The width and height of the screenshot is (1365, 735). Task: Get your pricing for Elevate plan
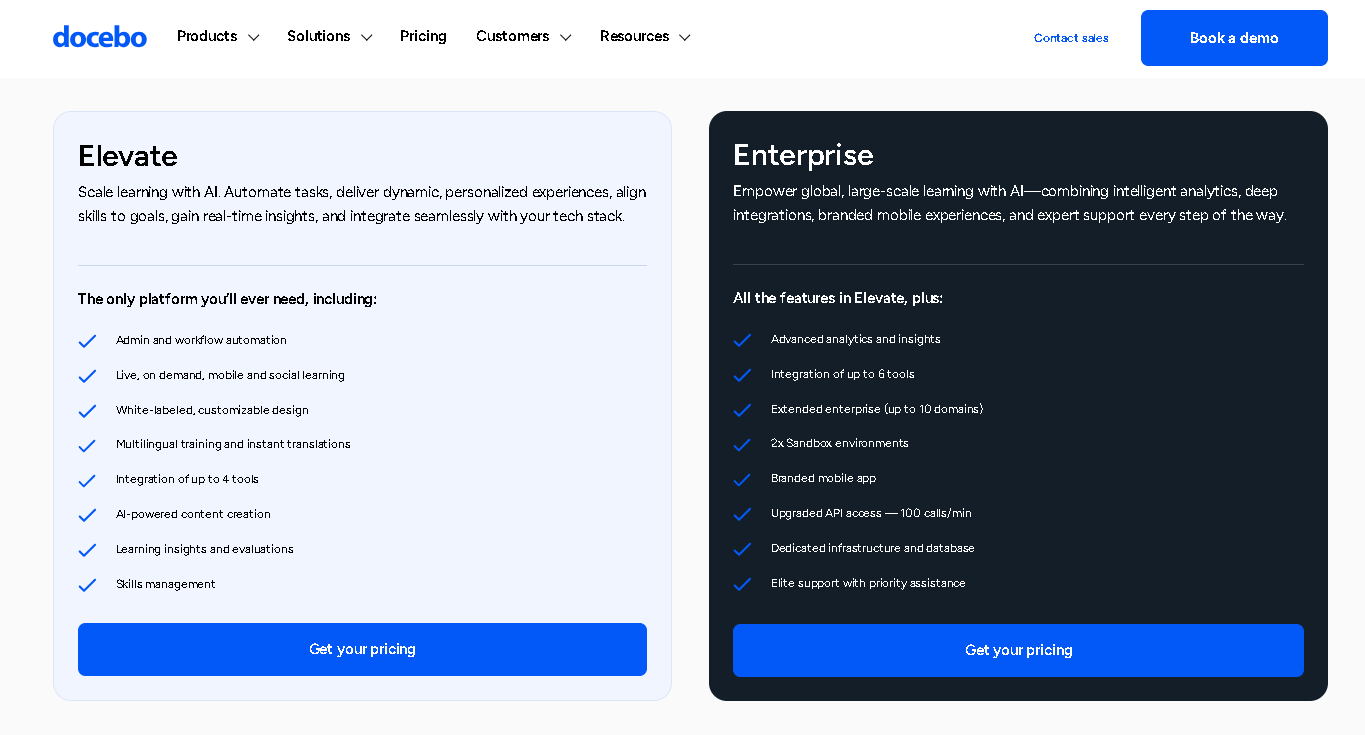pos(362,649)
